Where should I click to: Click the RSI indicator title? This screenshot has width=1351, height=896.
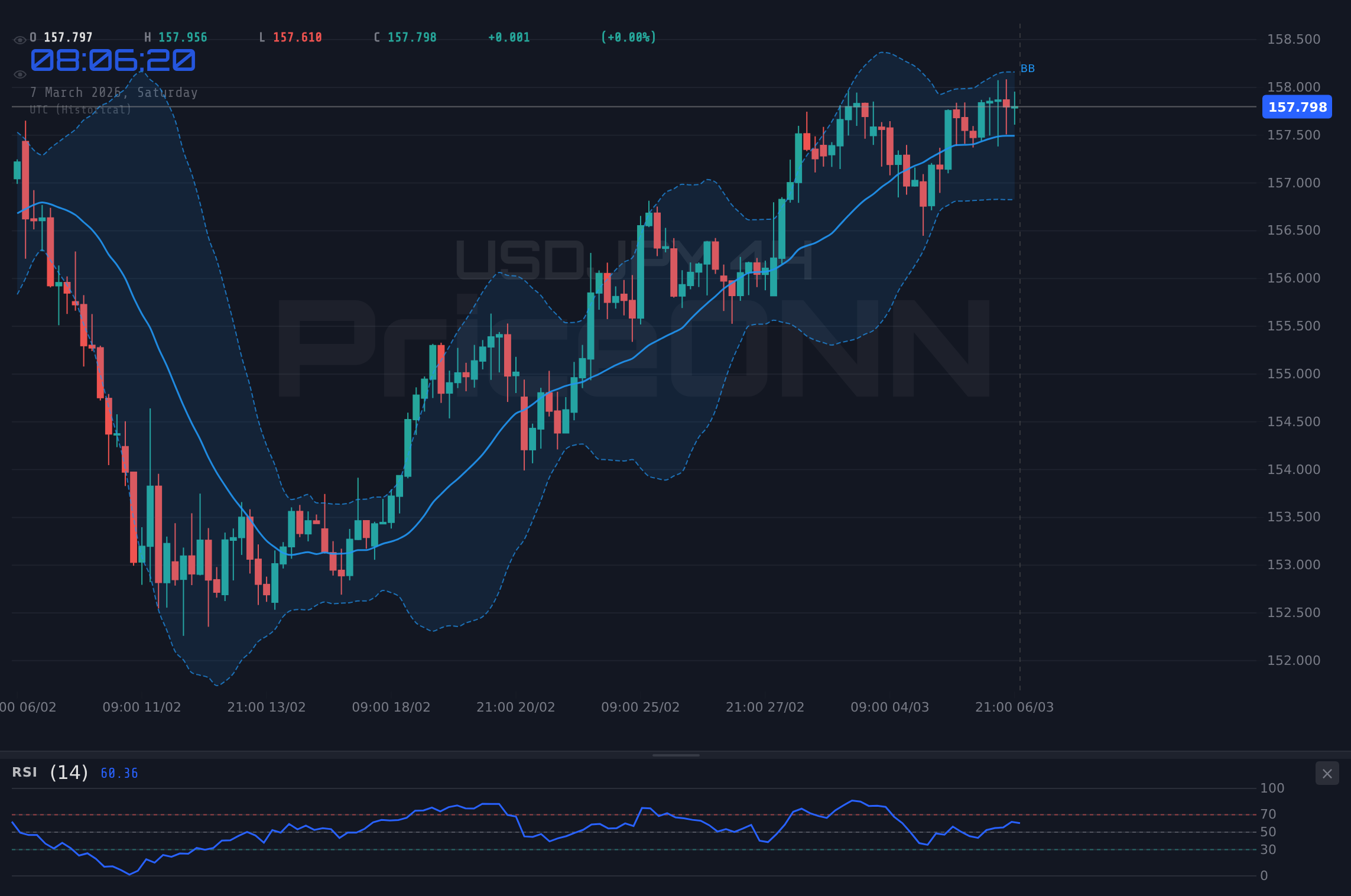click(x=25, y=772)
